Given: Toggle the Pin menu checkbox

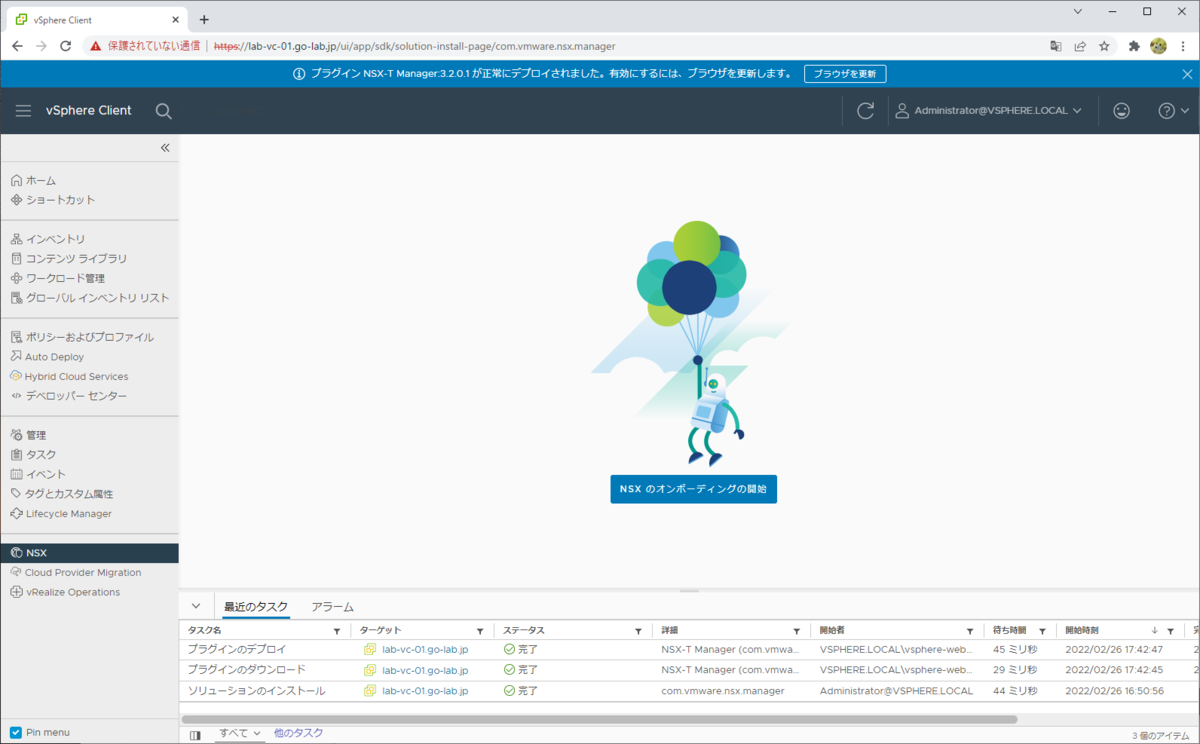Looking at the screenshot, I should pyautogui.click(x=15, y=732).
